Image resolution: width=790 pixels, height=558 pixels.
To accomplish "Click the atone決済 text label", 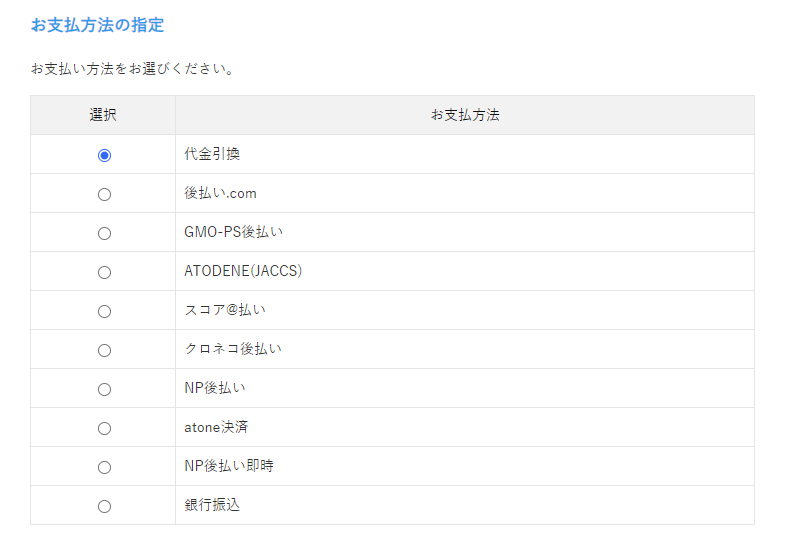I will coord(216,428).
